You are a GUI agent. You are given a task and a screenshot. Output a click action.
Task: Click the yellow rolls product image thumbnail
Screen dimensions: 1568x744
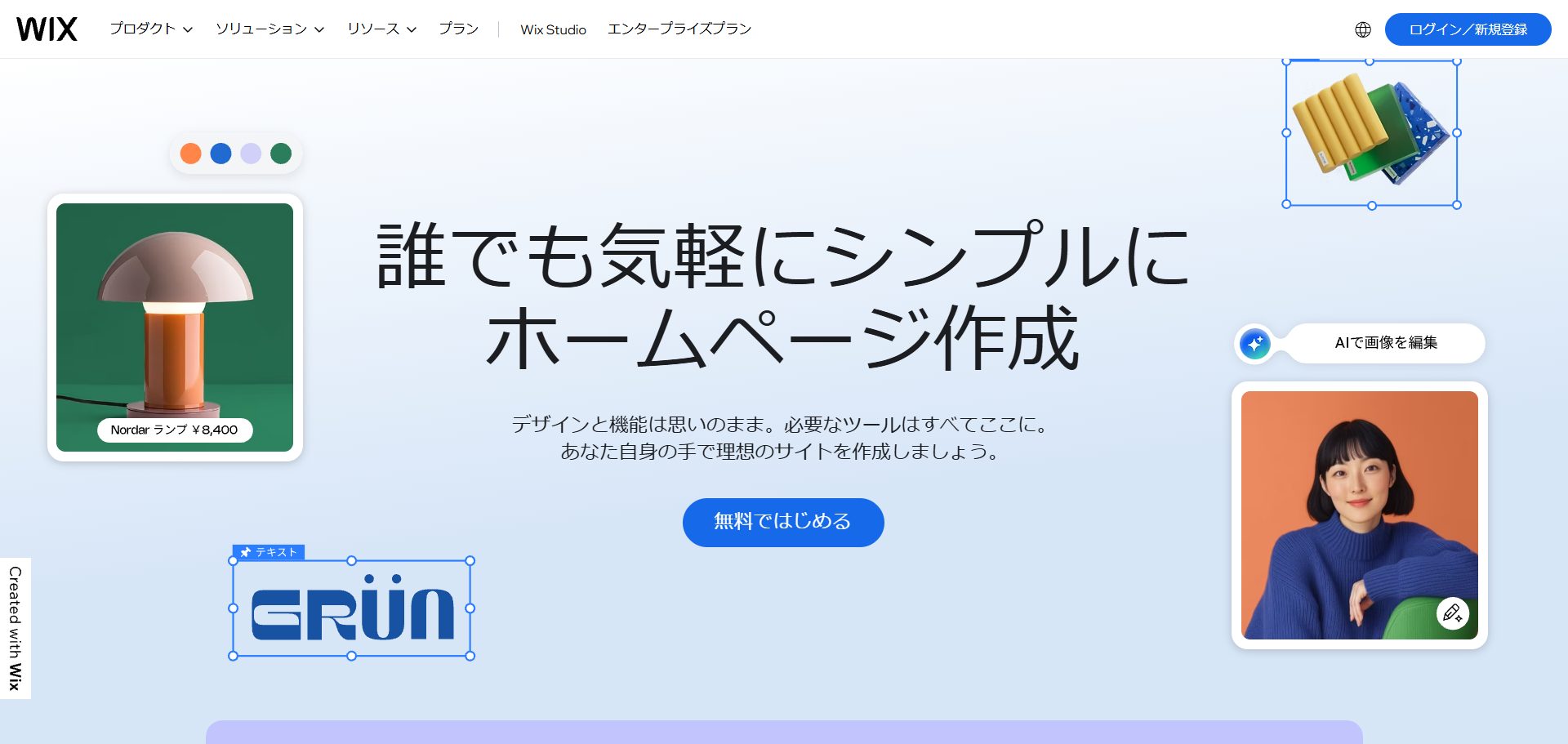pyautogui.click(x=1370, y=131)
